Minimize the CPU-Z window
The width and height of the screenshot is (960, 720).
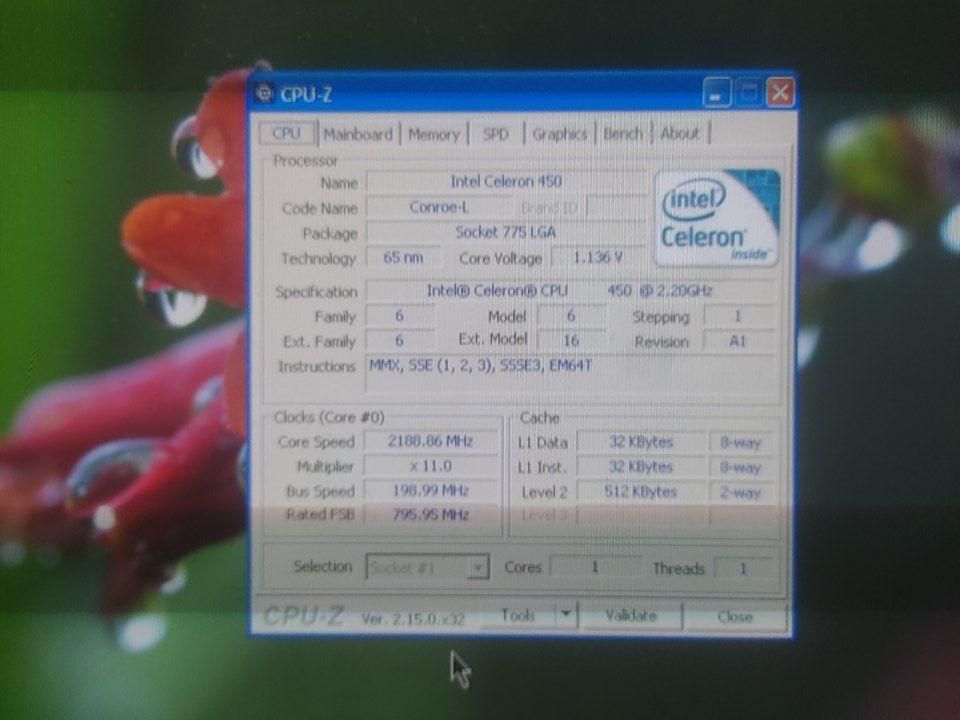click(716, 93)
